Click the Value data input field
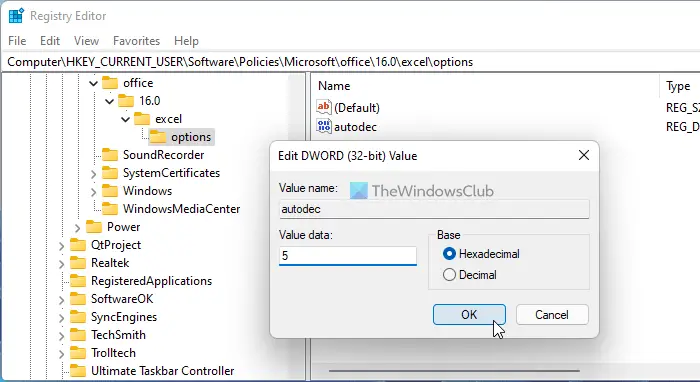The image size is (700, 382). point(348,256)
